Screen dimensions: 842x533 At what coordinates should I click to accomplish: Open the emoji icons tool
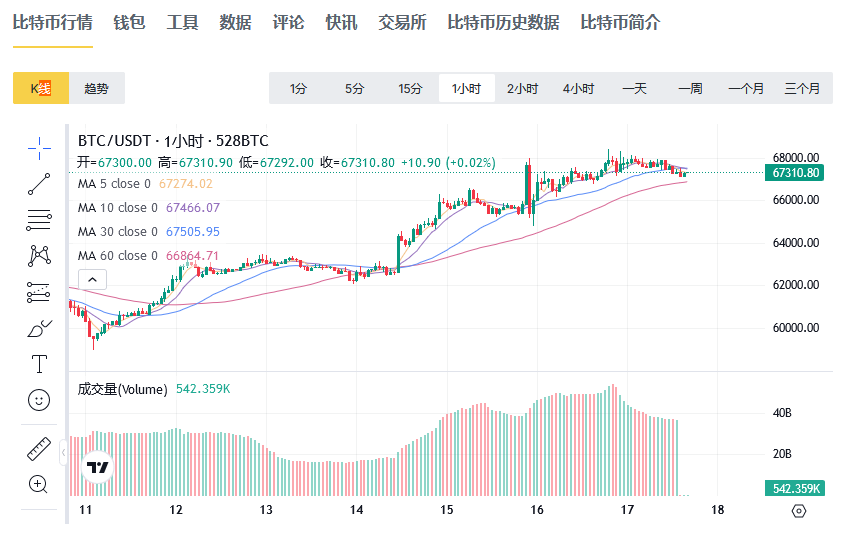[x=39, y=400]
